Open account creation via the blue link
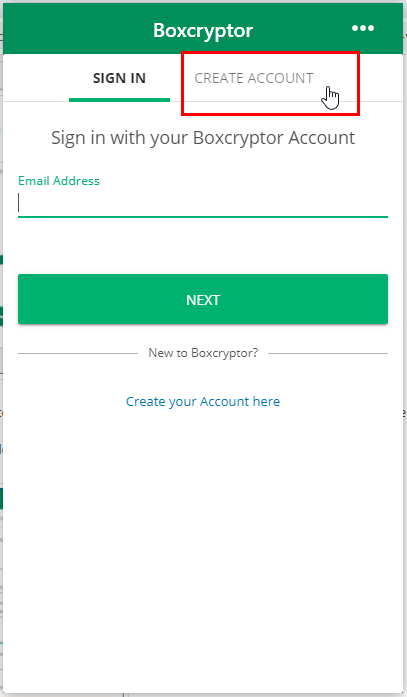 [203, 401]
